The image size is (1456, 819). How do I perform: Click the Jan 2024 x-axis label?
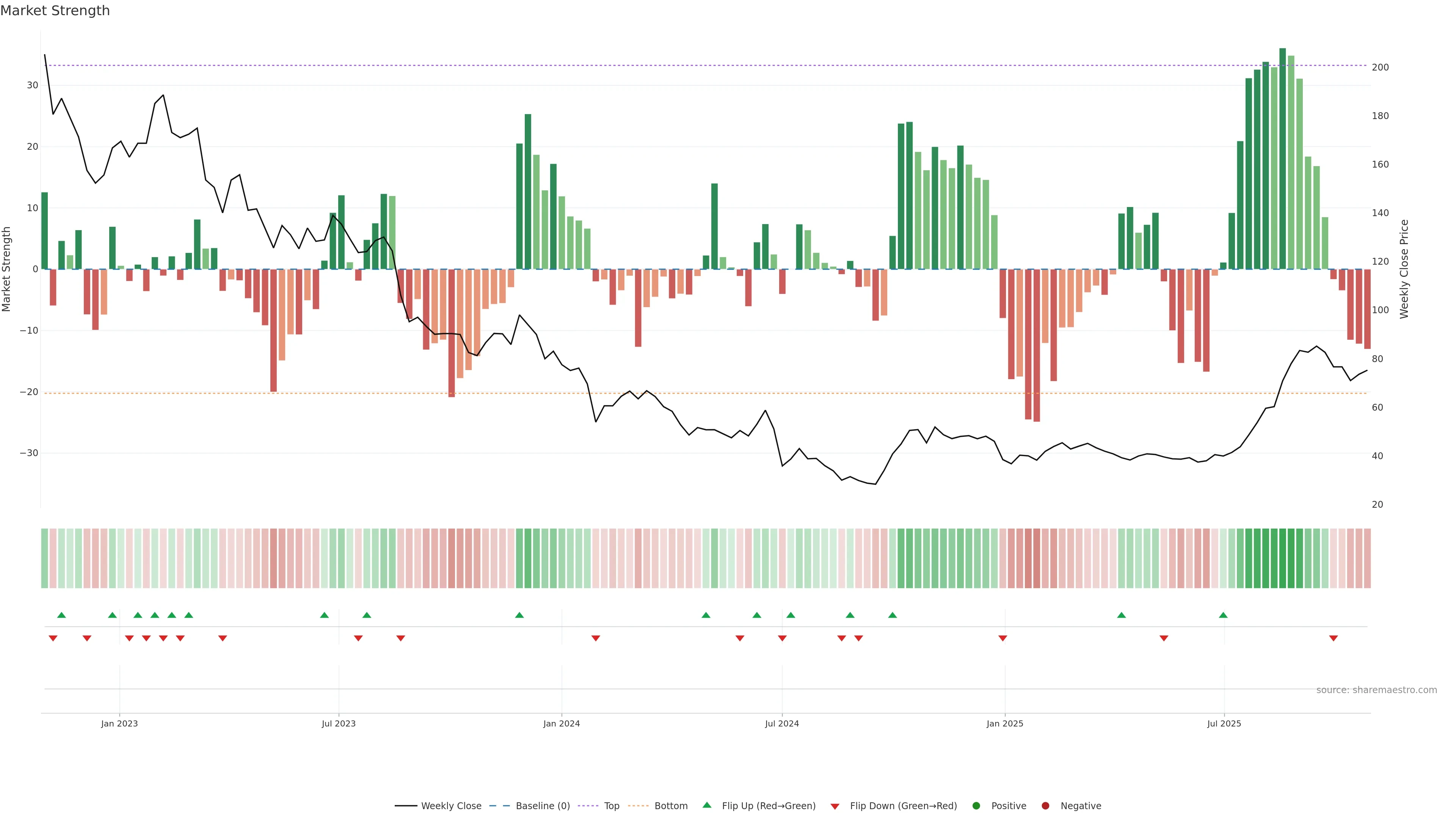point(561,723)
